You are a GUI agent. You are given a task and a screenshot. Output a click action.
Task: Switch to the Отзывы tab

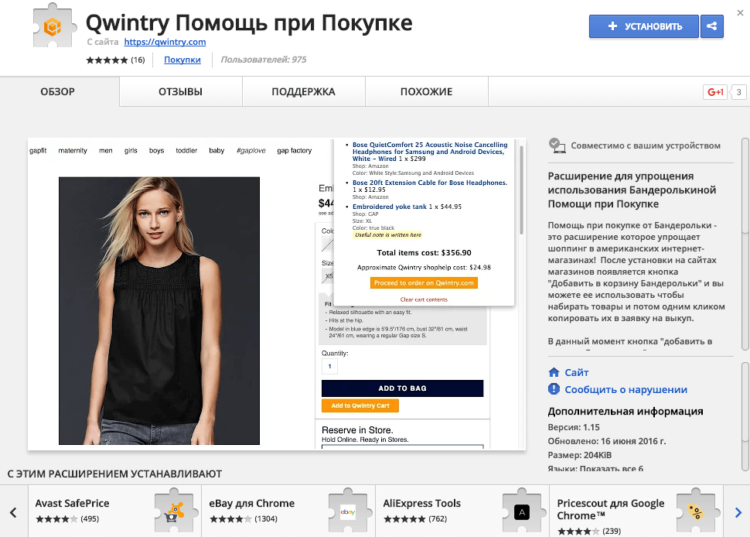(180, 91)
